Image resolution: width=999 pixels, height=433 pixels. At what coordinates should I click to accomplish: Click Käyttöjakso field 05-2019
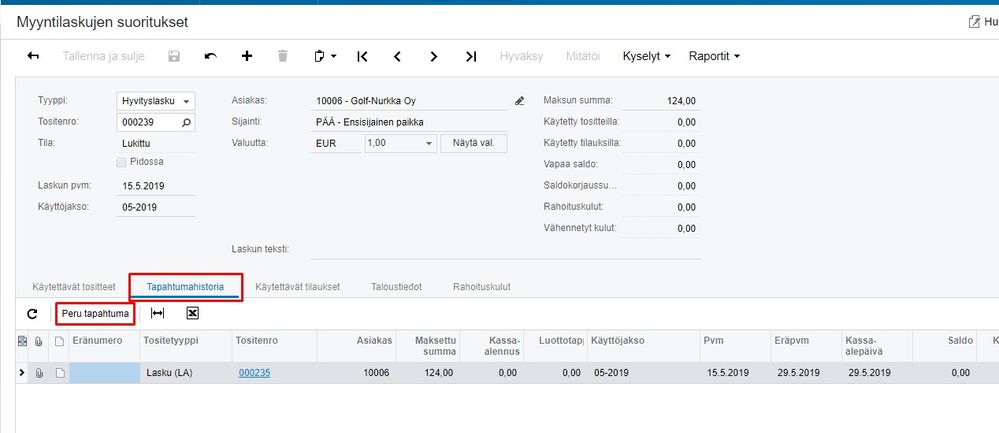[156, 208]
